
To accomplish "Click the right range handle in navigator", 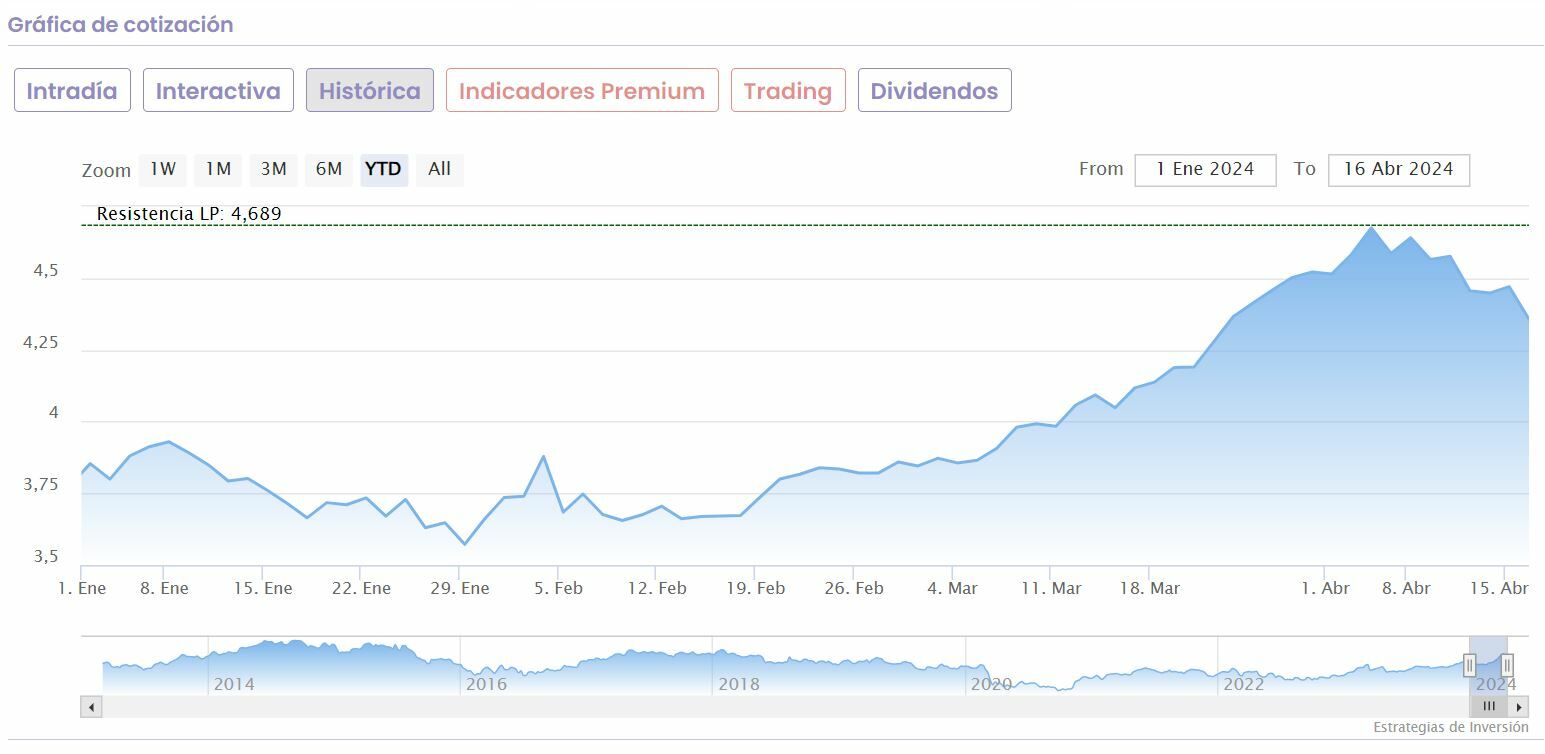I will [1507, 665].
